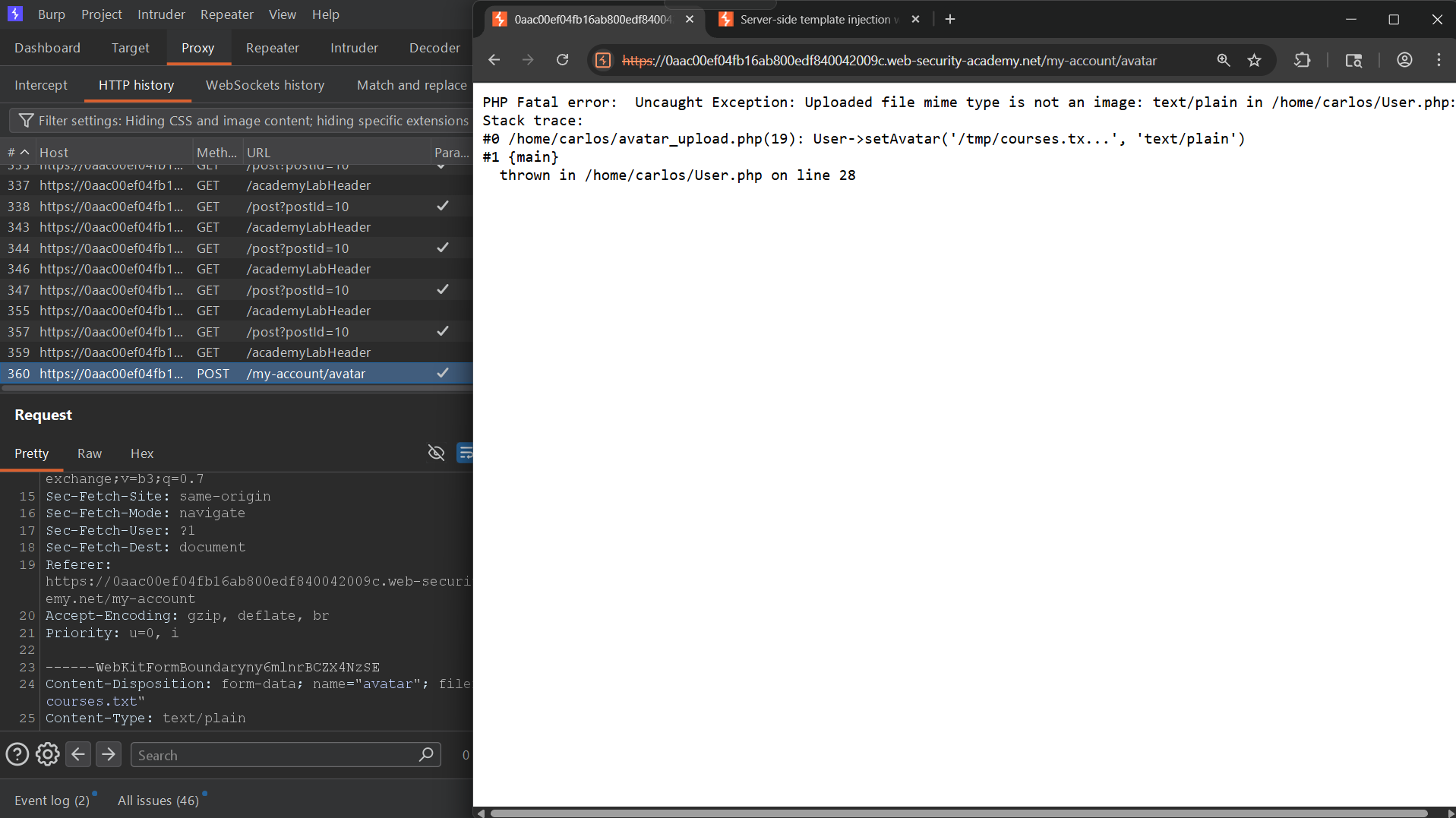Switch to the Target tab
This screenshot has width=1456, height=818.
pyautogui.click(x=131, y=48)
